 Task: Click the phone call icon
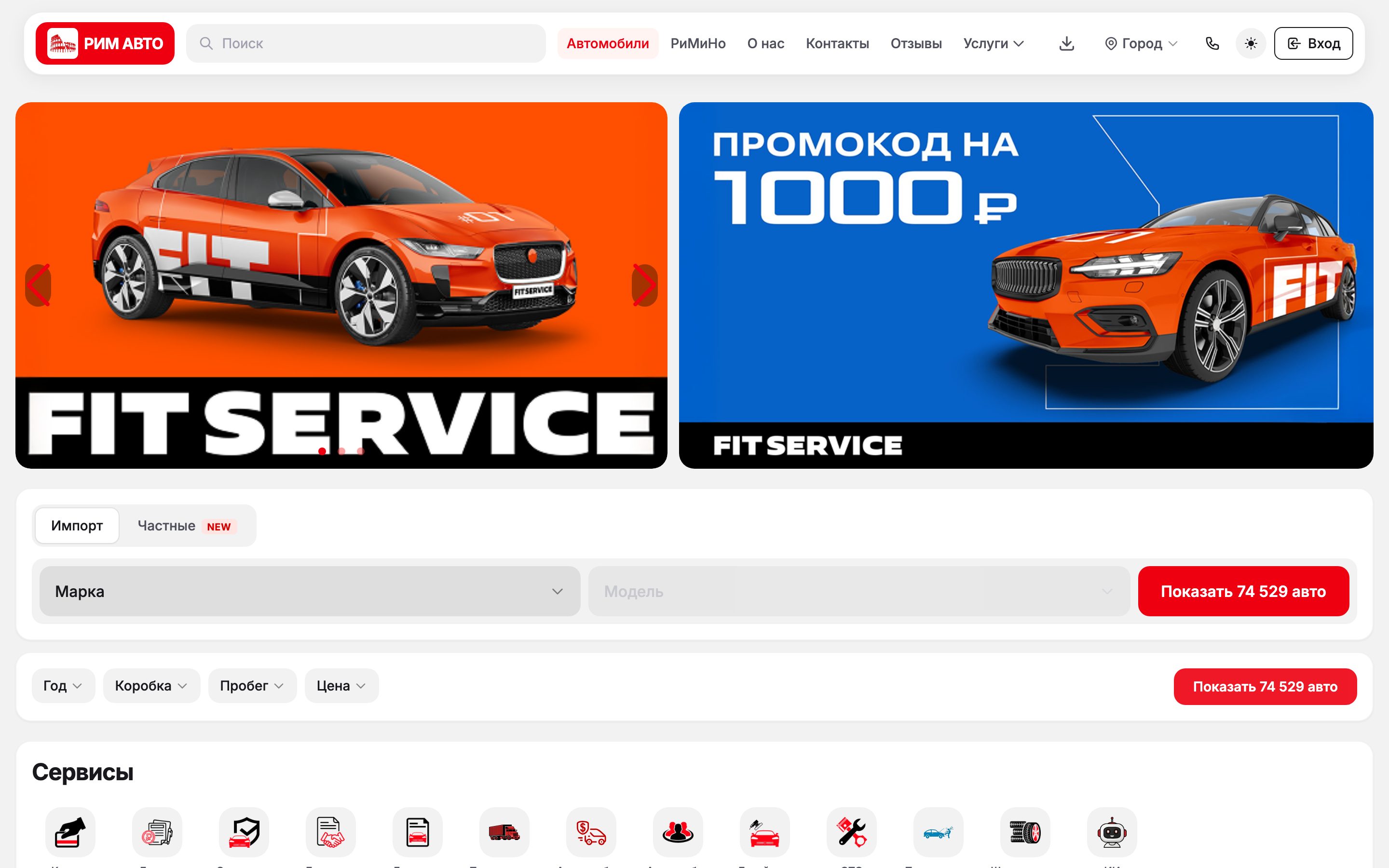pos(1212,43)
